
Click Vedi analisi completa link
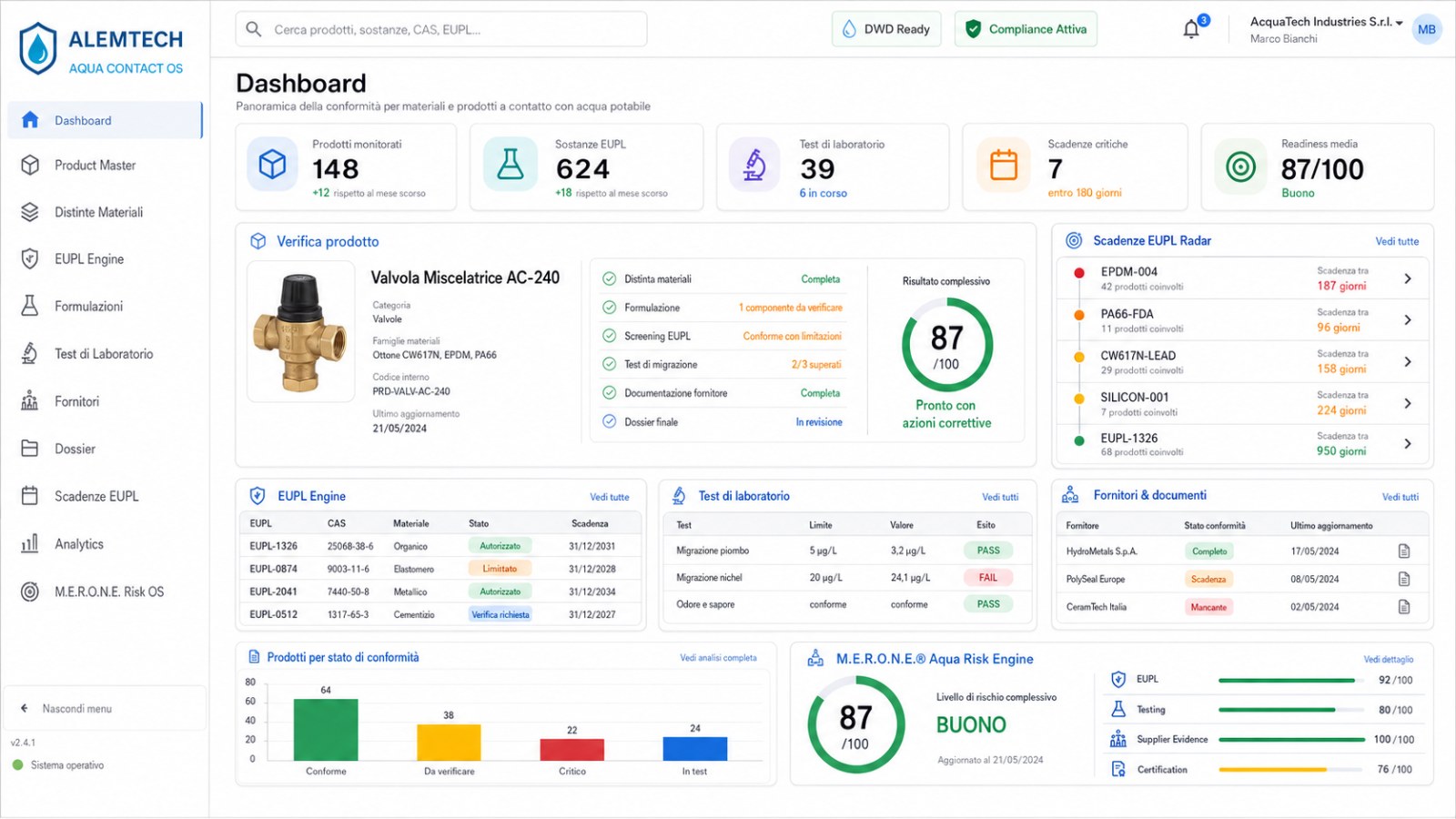coord(718,658)
